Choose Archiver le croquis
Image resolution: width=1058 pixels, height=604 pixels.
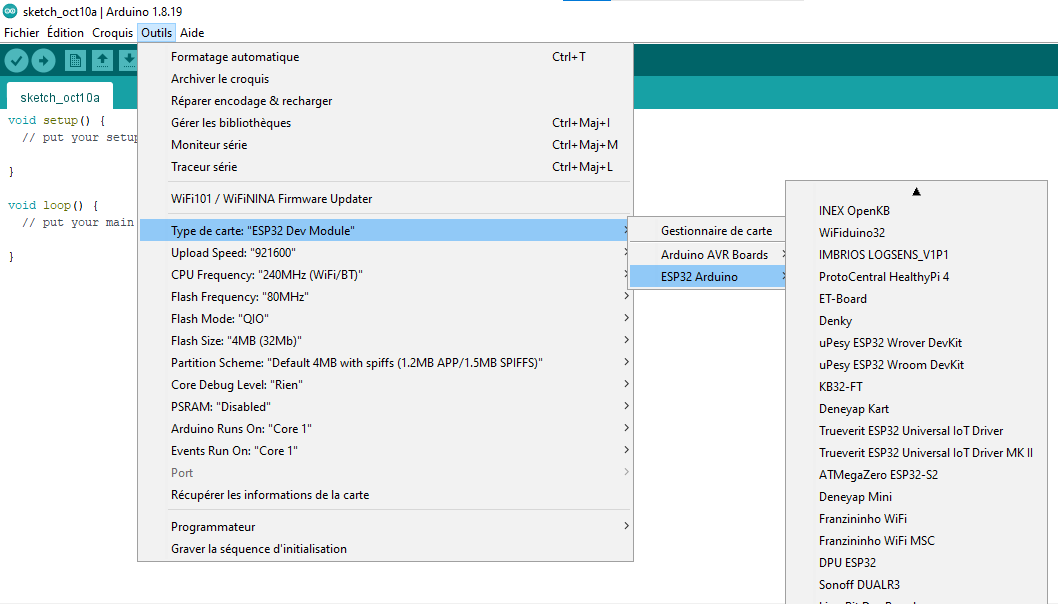click(385, 79)
